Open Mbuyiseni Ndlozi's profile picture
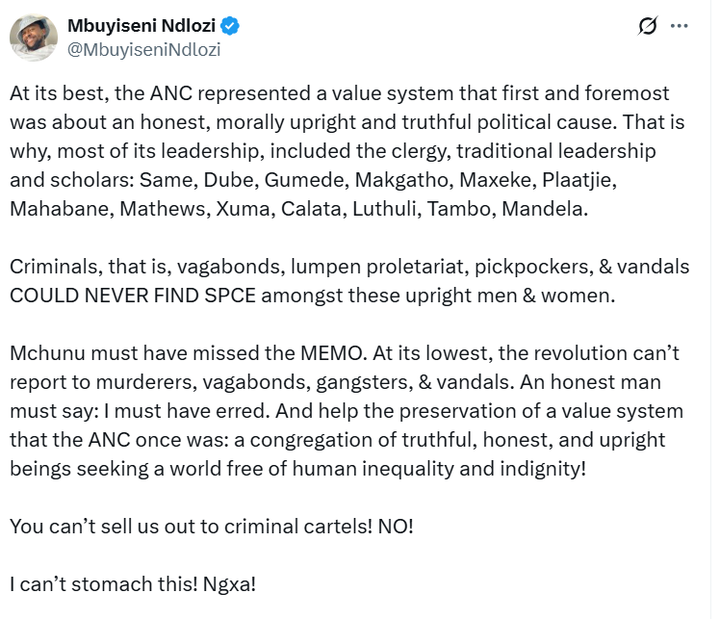 33,37
